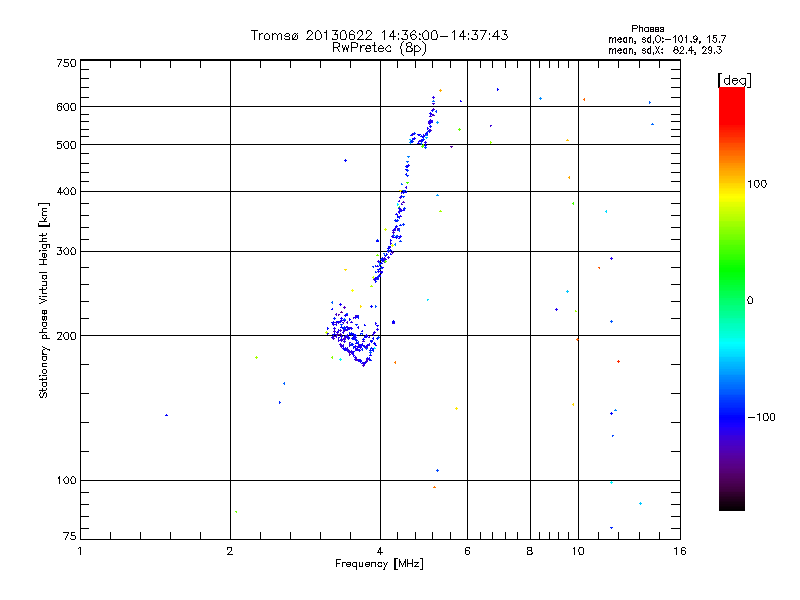Click the y-axis tick label '500'
The width and height of the screenshot is (800, 600).
tap(66, 145)
